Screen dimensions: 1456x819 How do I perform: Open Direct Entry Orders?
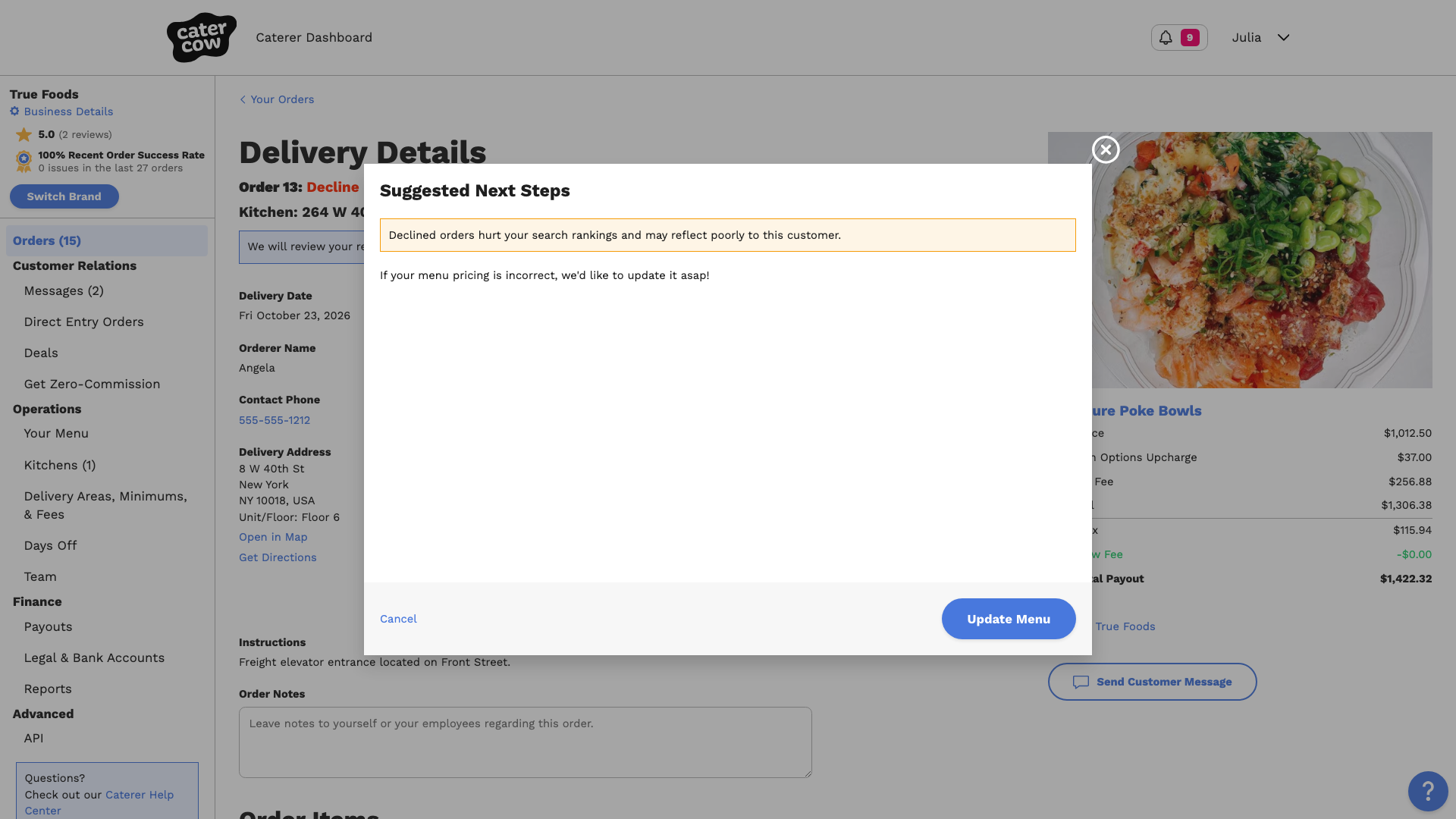83,322
